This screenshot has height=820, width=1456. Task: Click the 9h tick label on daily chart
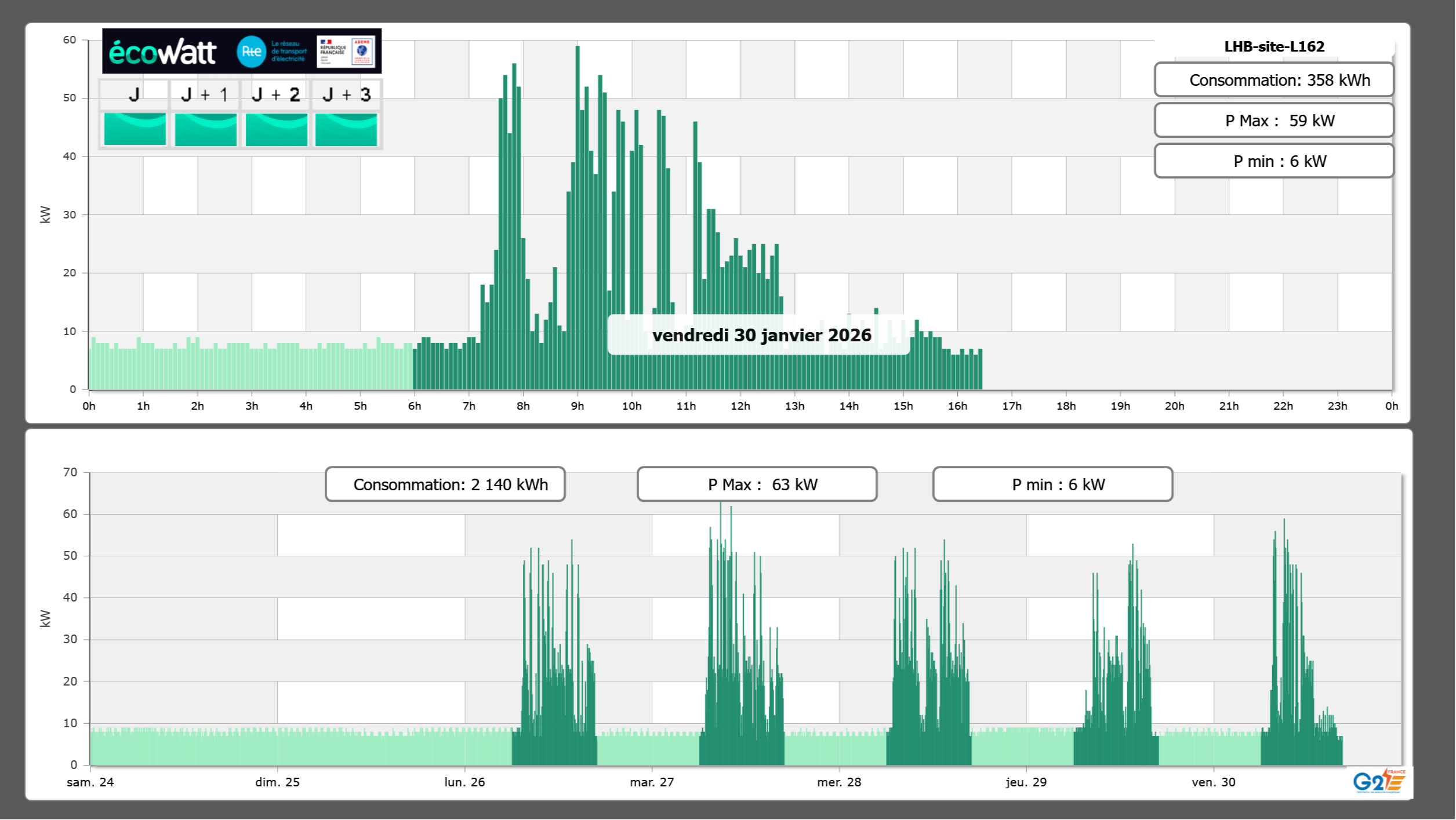coord(577,406)
